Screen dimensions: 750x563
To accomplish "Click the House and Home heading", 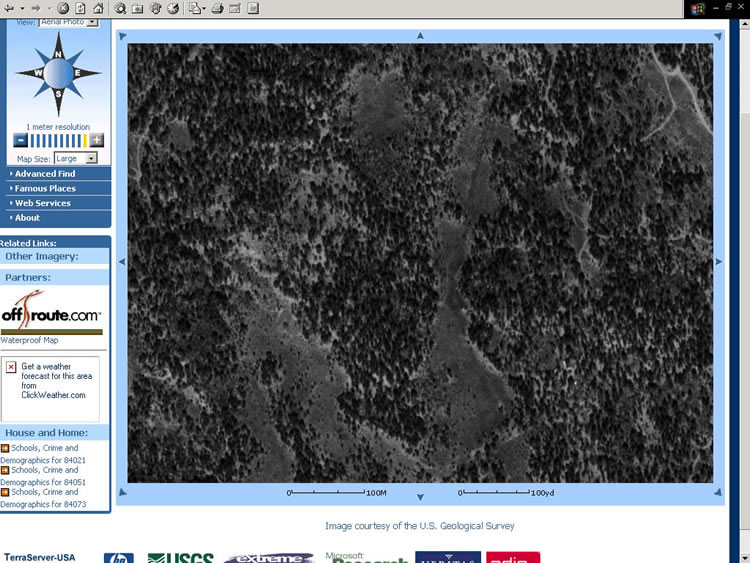I will tap(46, 433).
